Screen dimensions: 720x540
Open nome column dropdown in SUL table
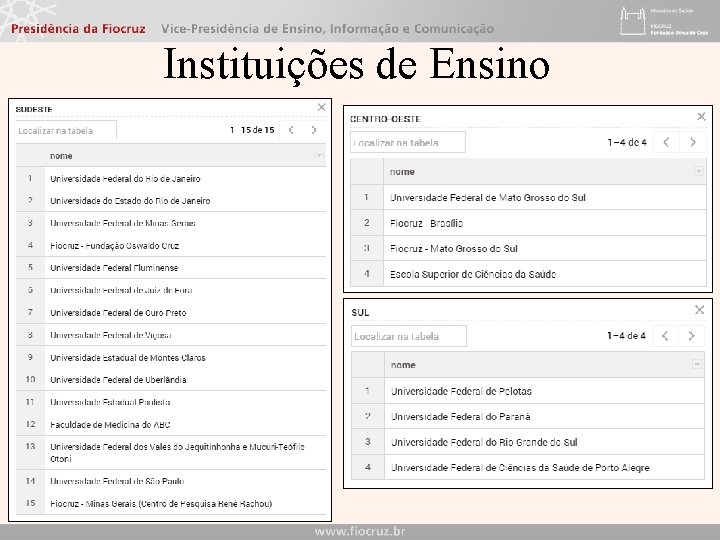point(697,365)
